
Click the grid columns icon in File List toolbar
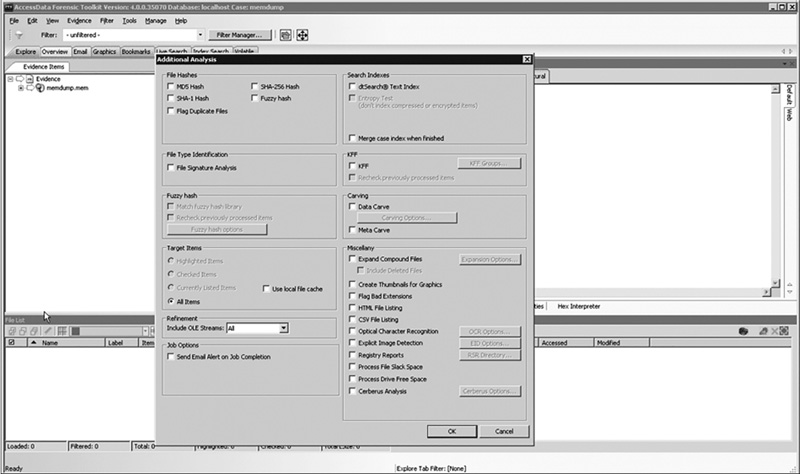tap(62, 331)
